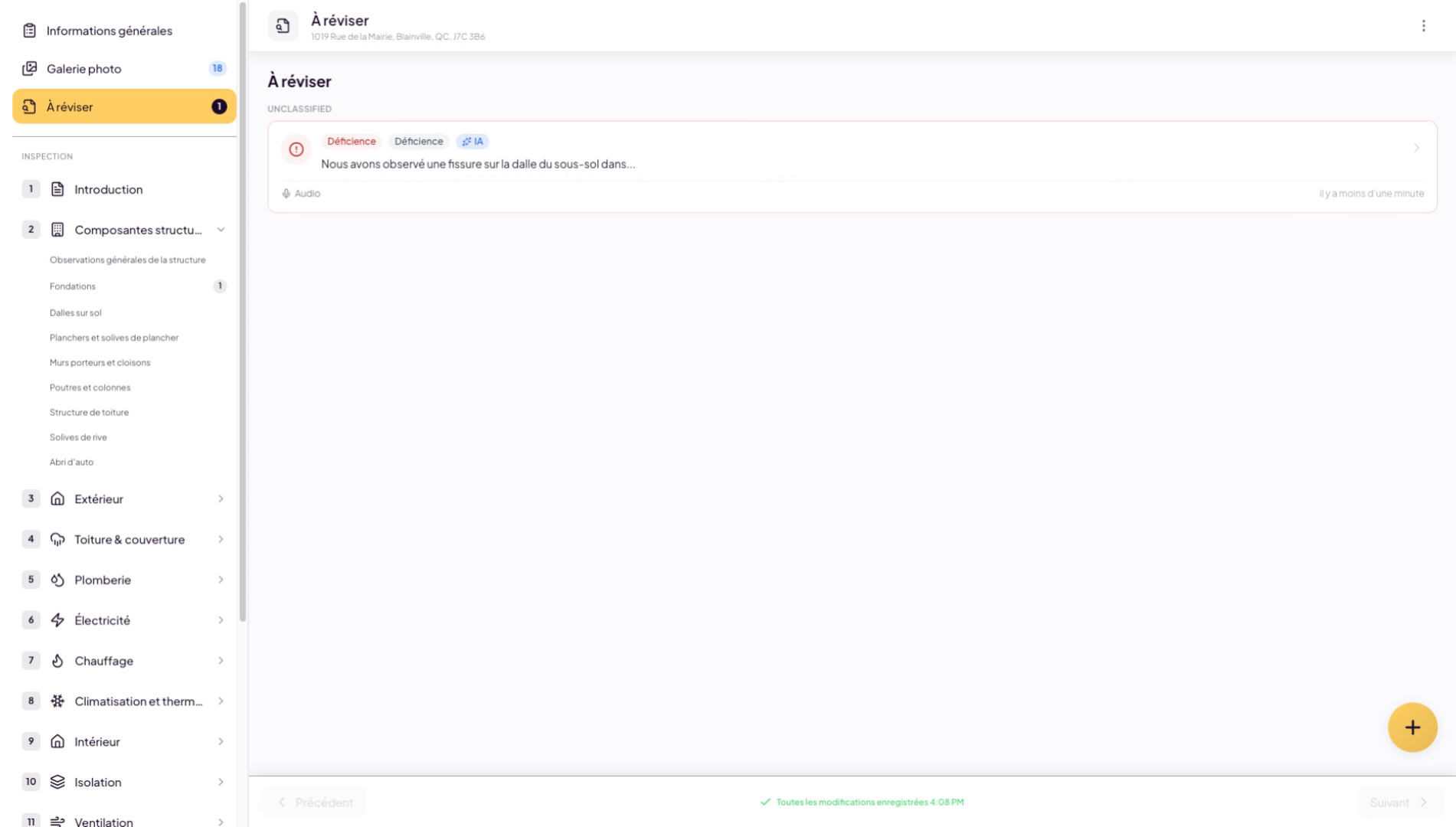Click the Suivant navigation button
The image size is (1456, 827).
[x=1399, y=802]
